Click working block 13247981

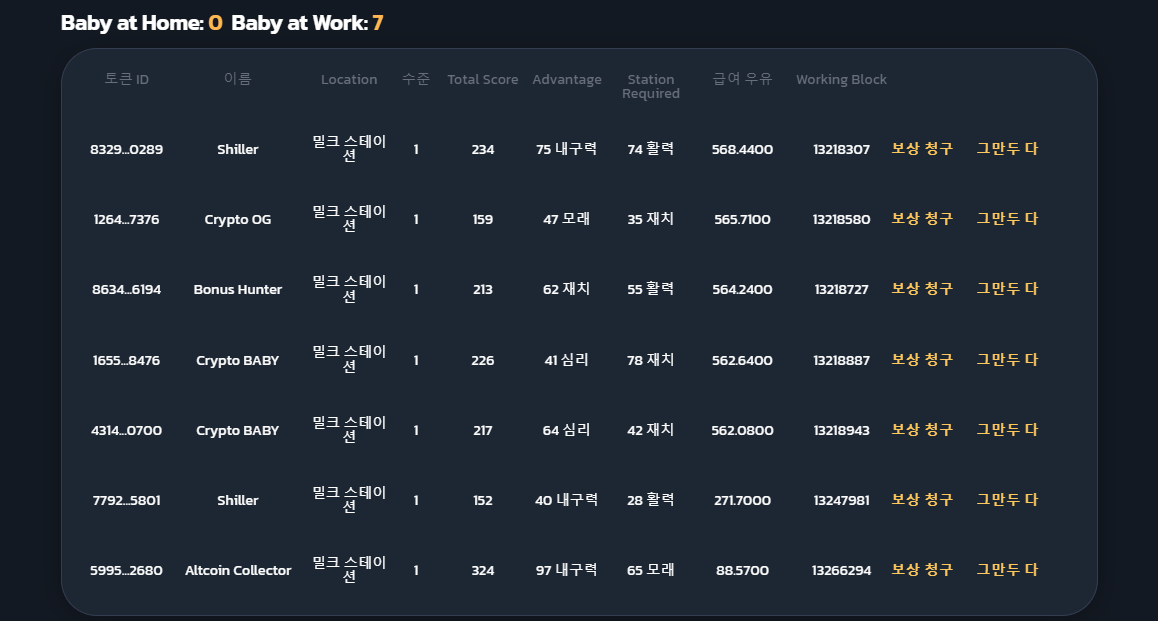[x=841, y=501]
